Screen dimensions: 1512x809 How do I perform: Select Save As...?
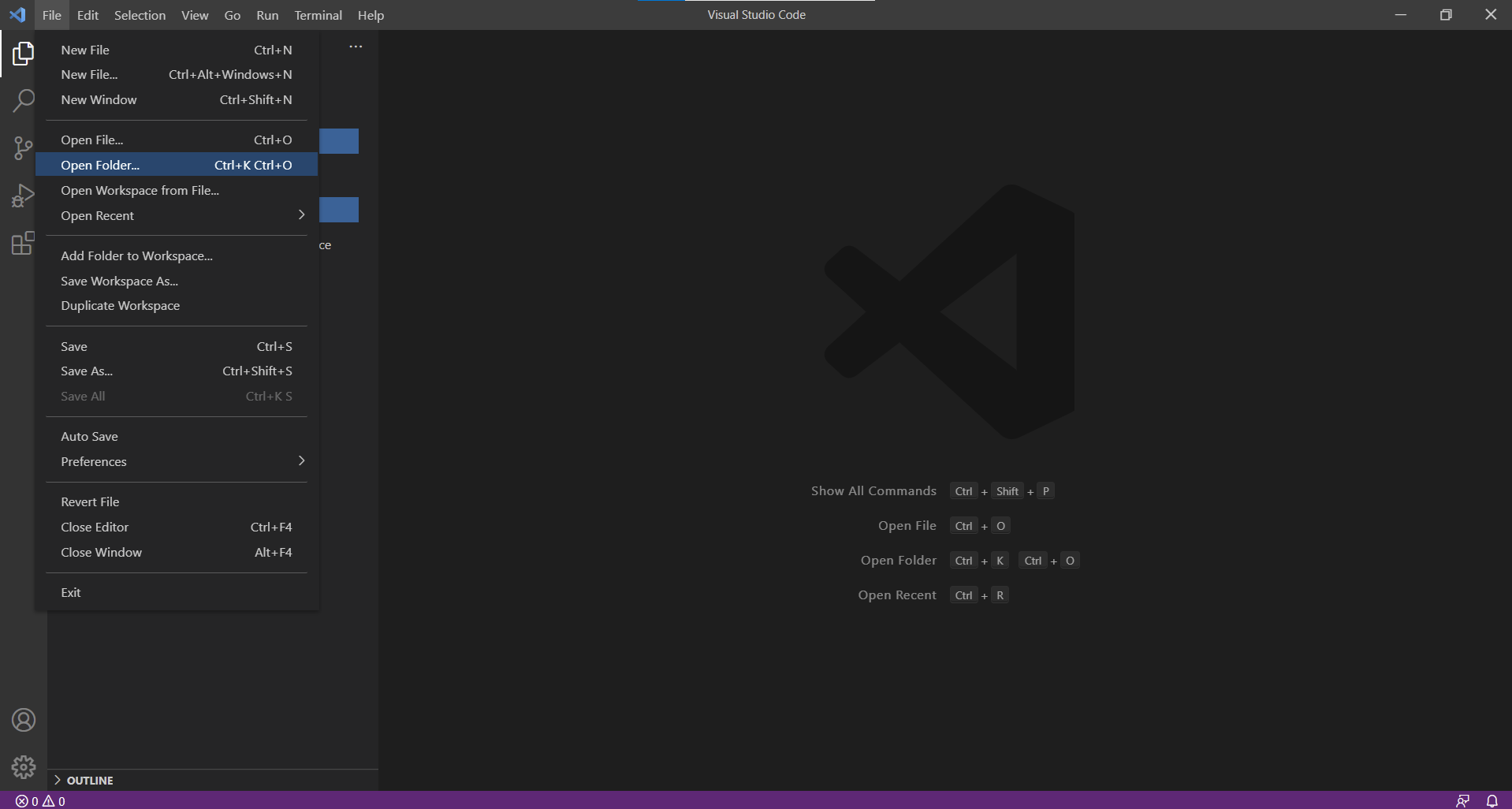click(177, 371)
